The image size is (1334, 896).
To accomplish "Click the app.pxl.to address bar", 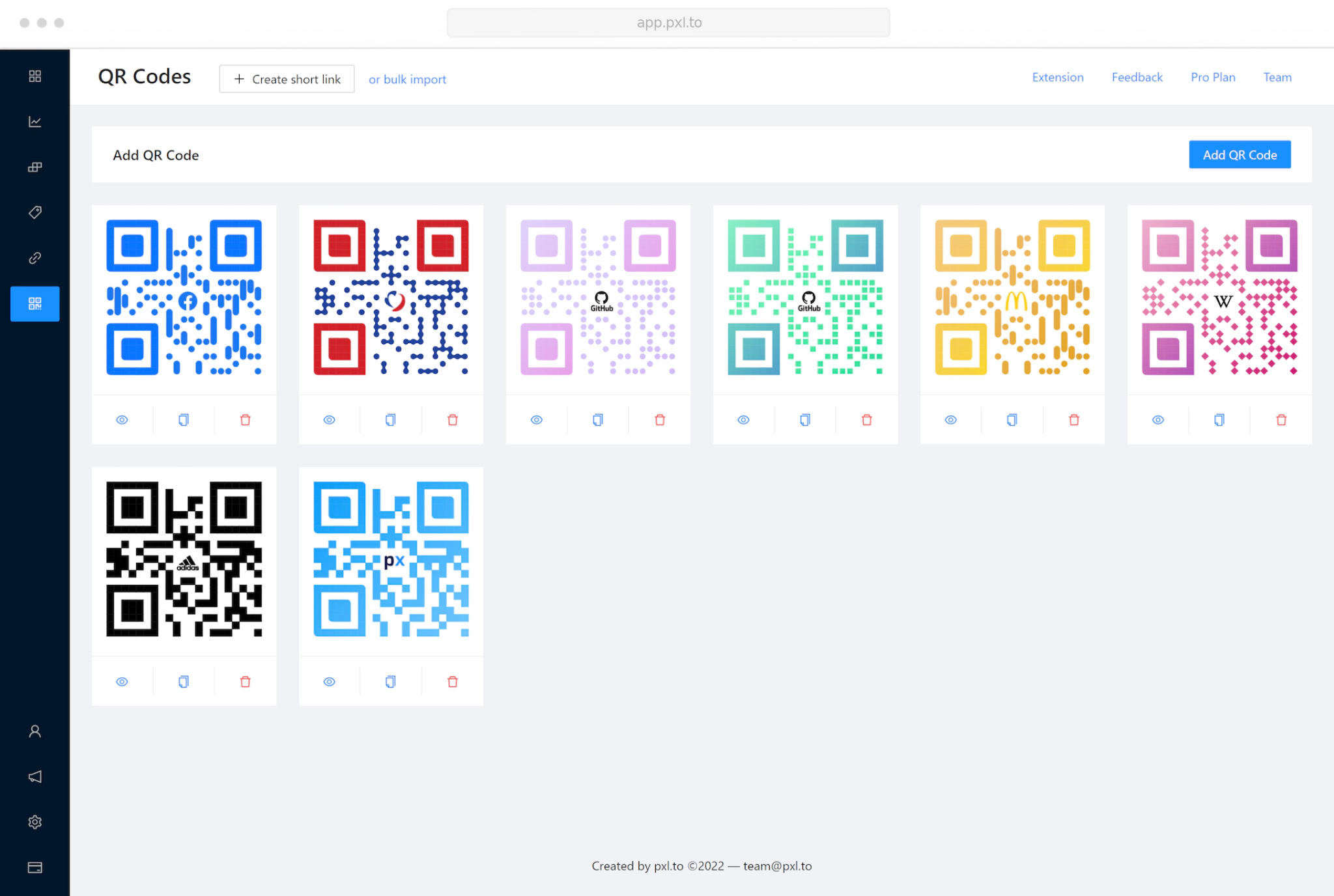I will coord(668,23).
